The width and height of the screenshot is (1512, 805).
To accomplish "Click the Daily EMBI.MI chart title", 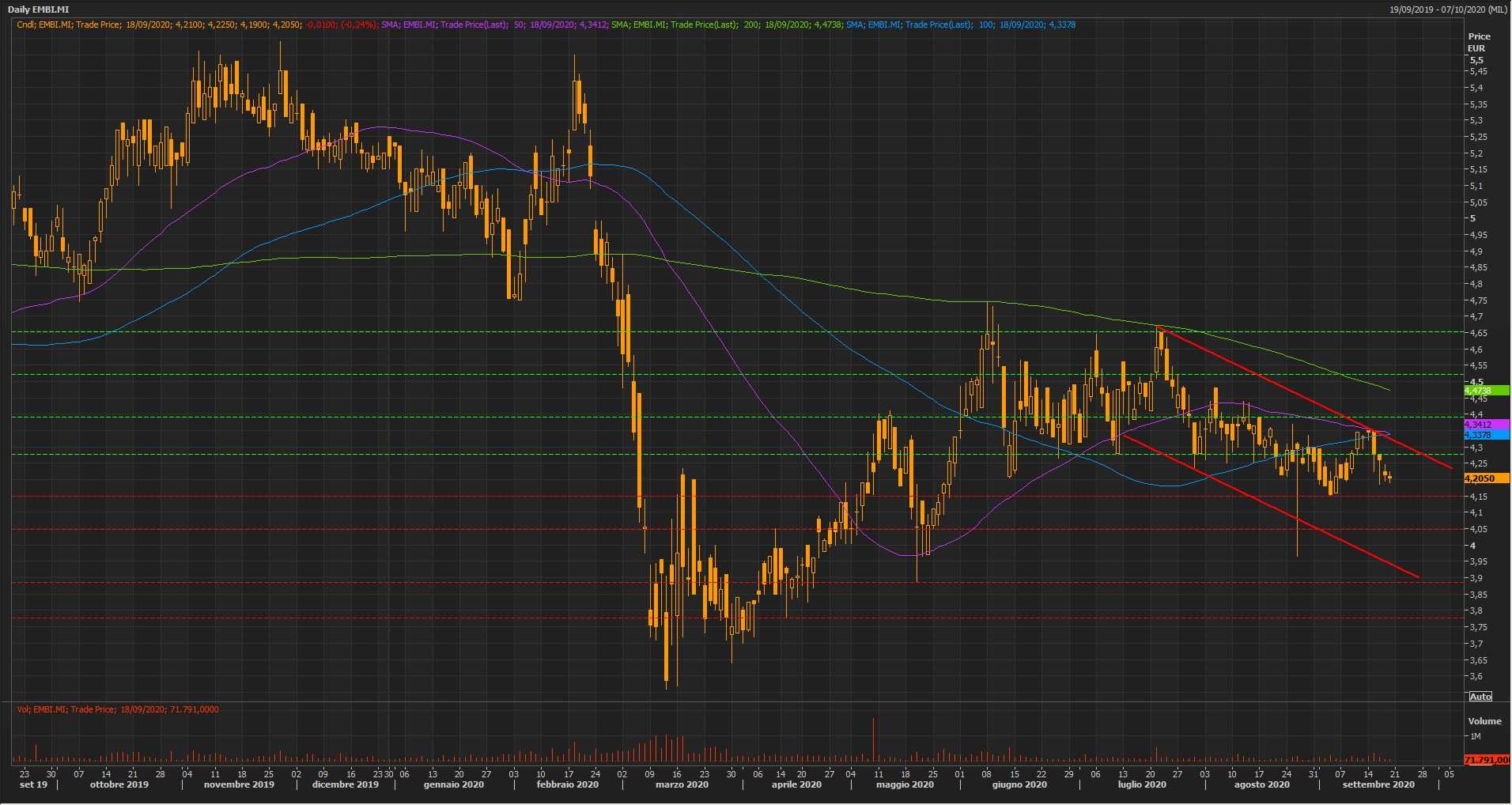I will tap(38, 9).
